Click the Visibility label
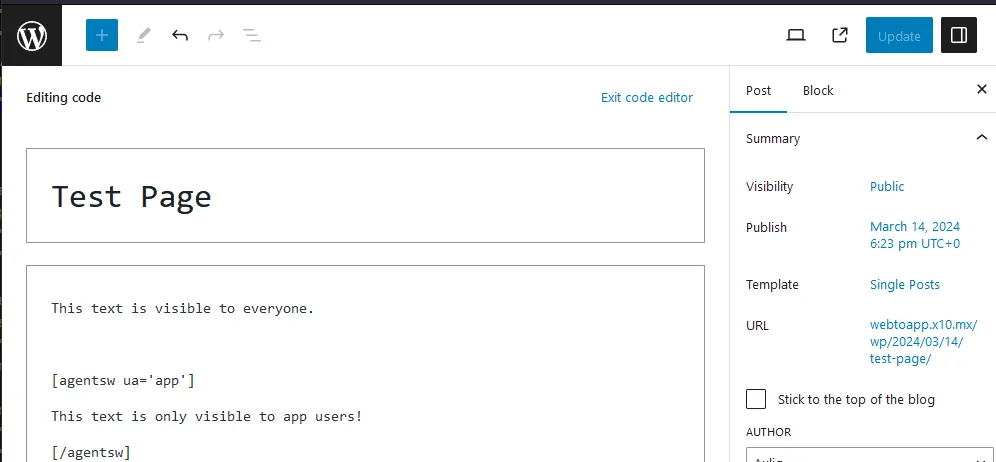 [x=769, y=186]
